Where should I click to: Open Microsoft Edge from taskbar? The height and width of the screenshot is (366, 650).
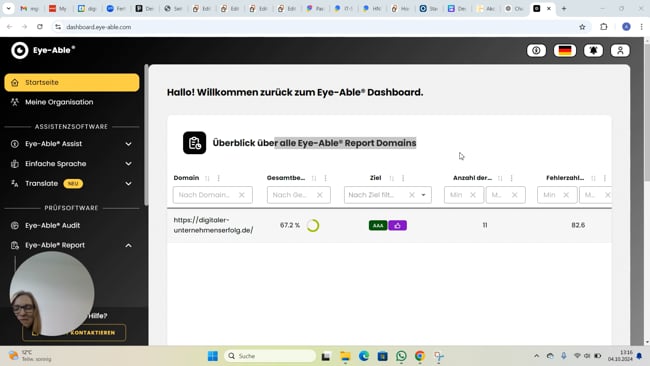pos(364,356)
